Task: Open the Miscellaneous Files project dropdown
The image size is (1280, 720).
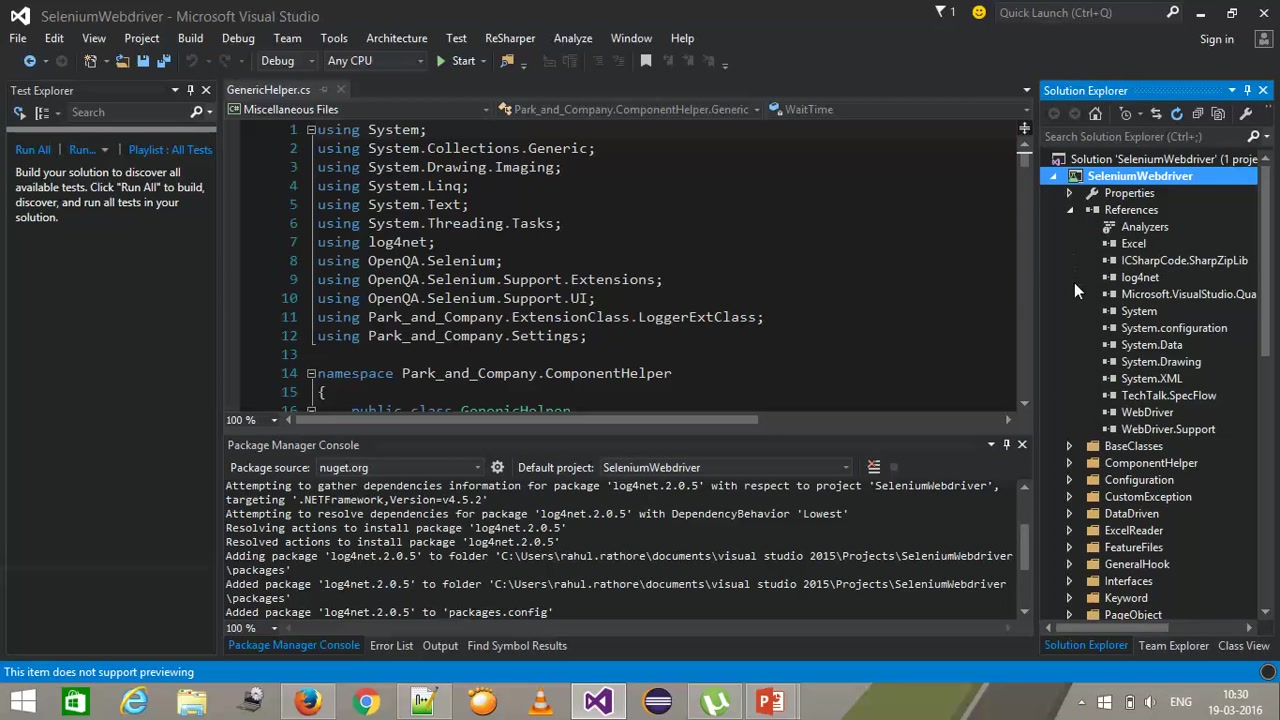Action: 358,109
